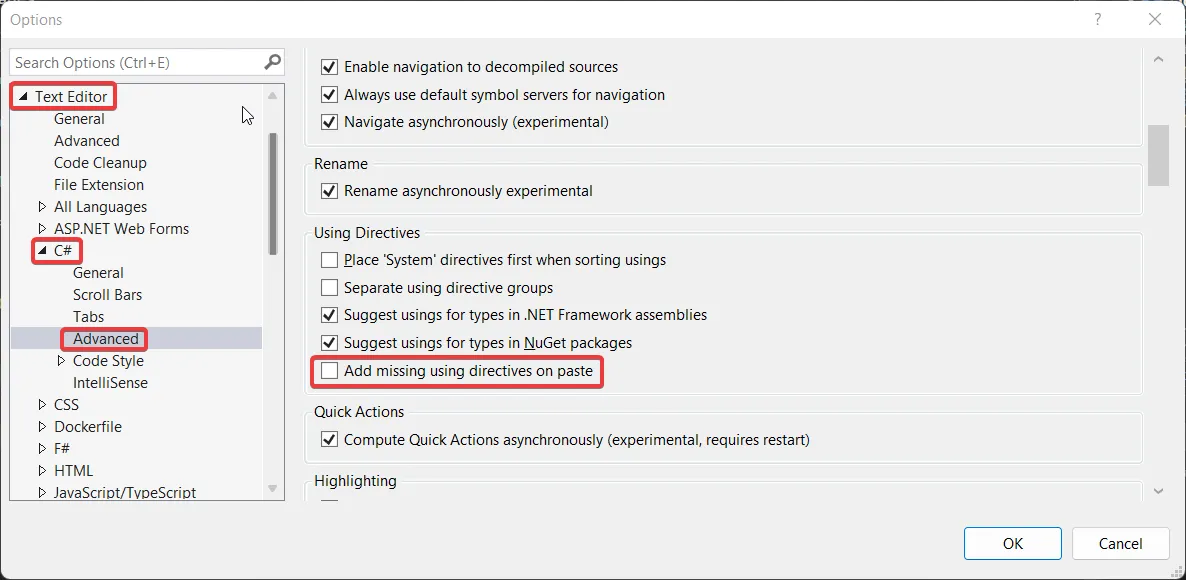Select IntelliSense under C#

point(110,383)
